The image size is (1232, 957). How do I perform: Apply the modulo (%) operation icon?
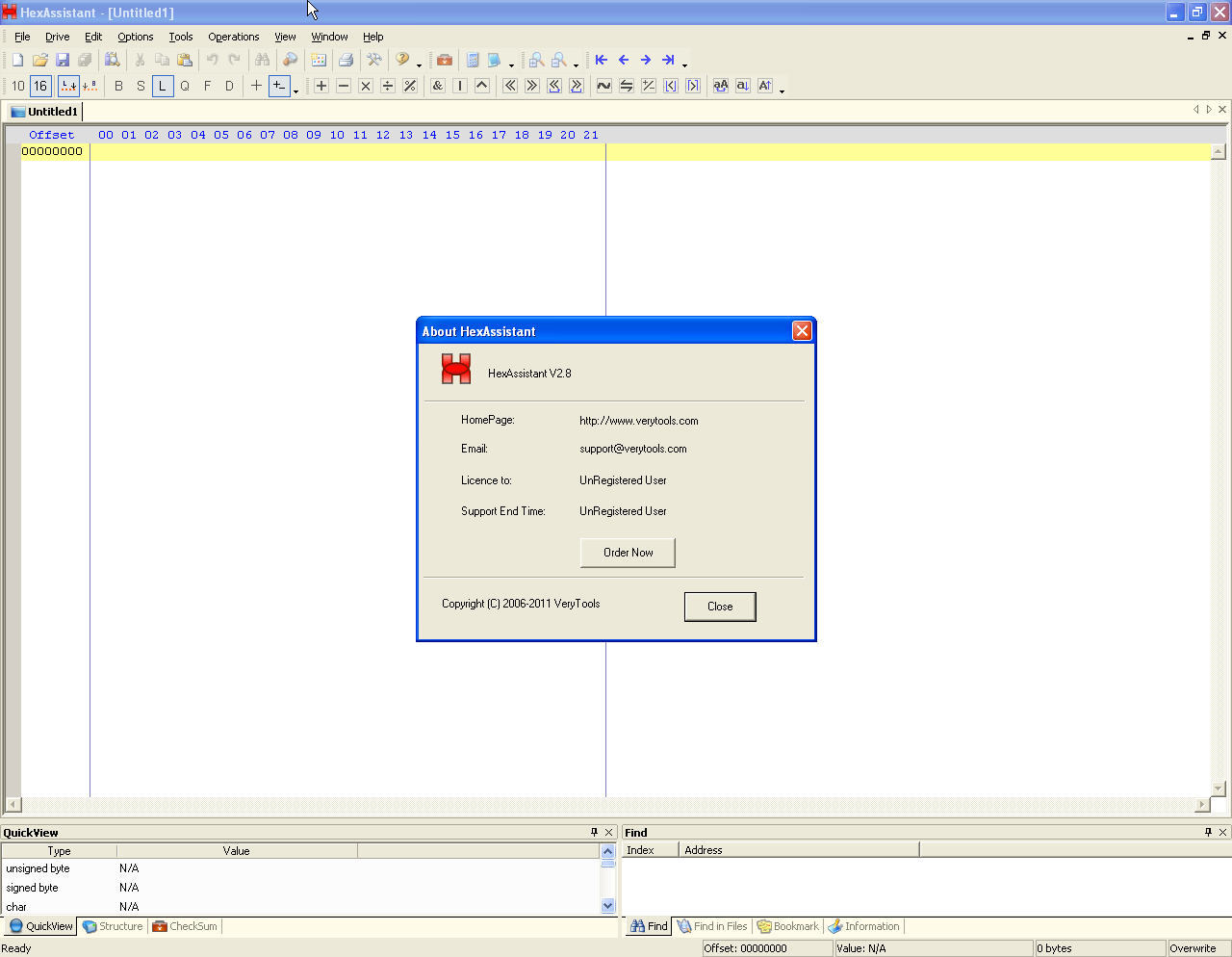click(409, 86)
